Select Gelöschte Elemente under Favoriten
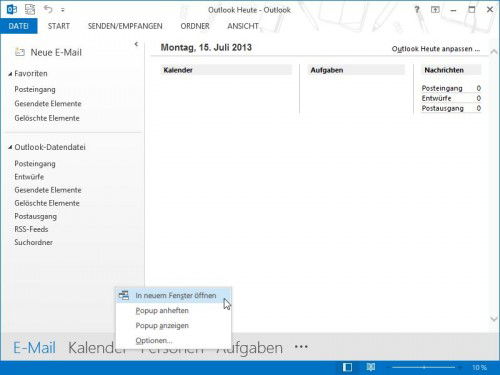The width and height of the screenshot is (500, 375). pyautogui.click(x=47, y=118)
